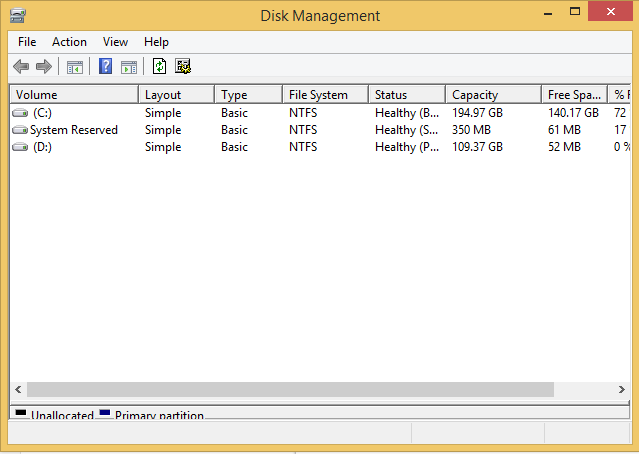Sort by the Layout column header
This screenshot has height=454, width=639.
[x=176, y=95]
